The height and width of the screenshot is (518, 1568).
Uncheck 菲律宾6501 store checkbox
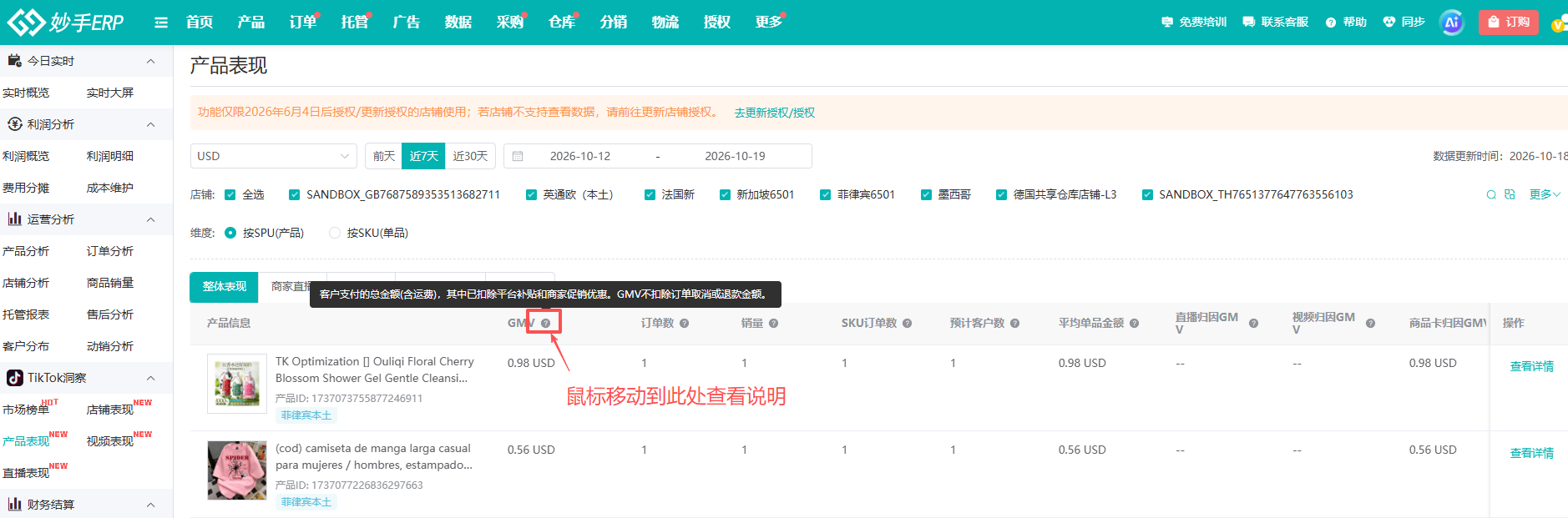click(825, 194)
